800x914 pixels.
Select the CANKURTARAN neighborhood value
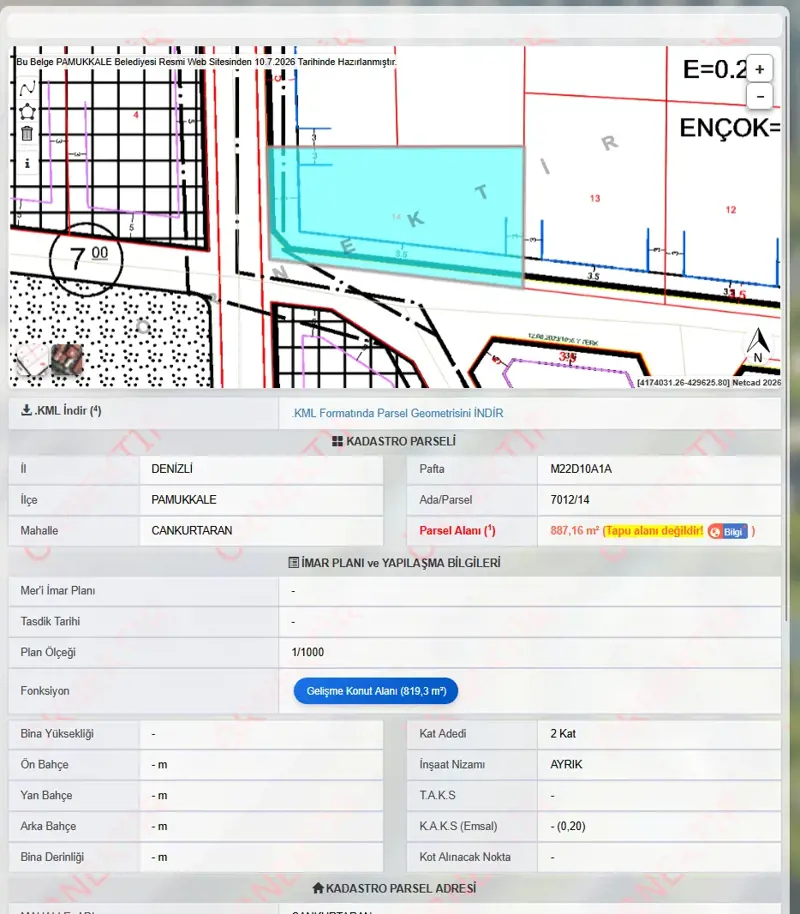point(192,531)
